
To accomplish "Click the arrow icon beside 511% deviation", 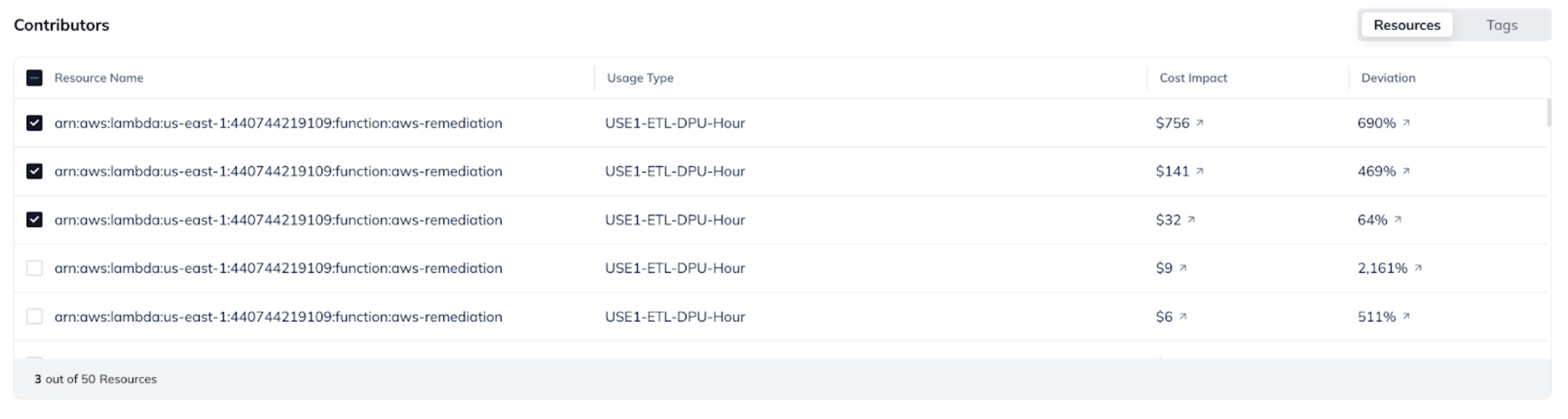I will 1406,317.
